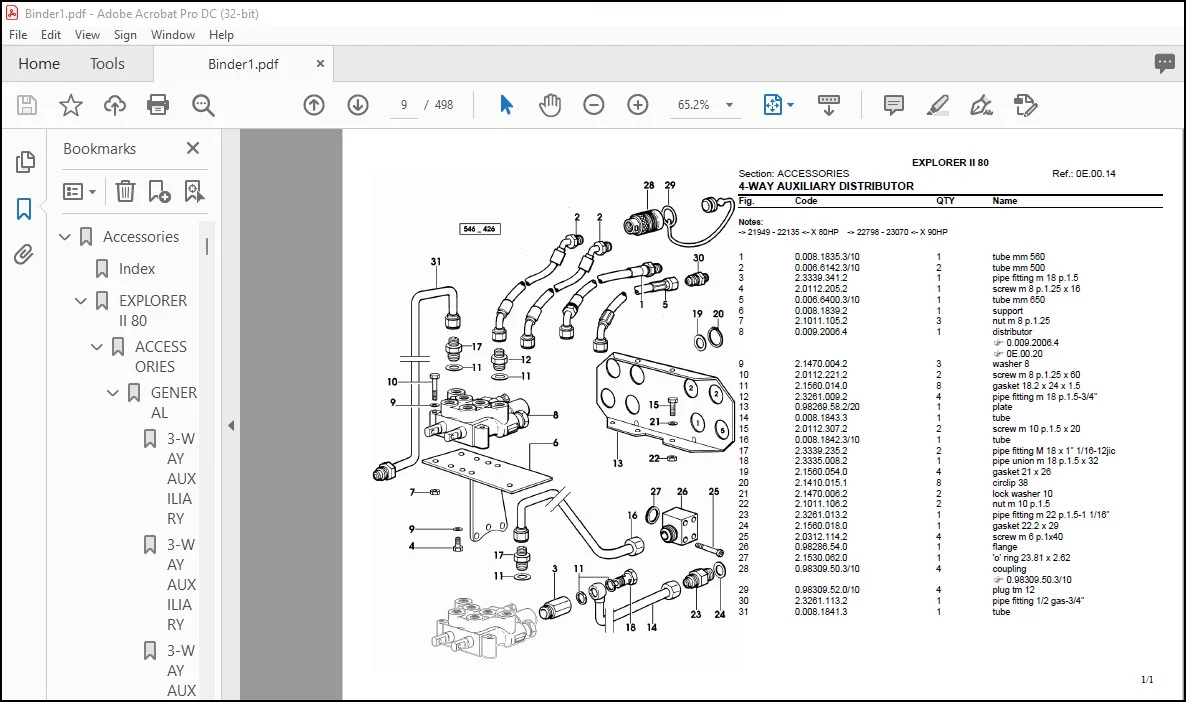Switch to the Tools tab
This screenshot has height=702, width=1186.
click(107, 64)
